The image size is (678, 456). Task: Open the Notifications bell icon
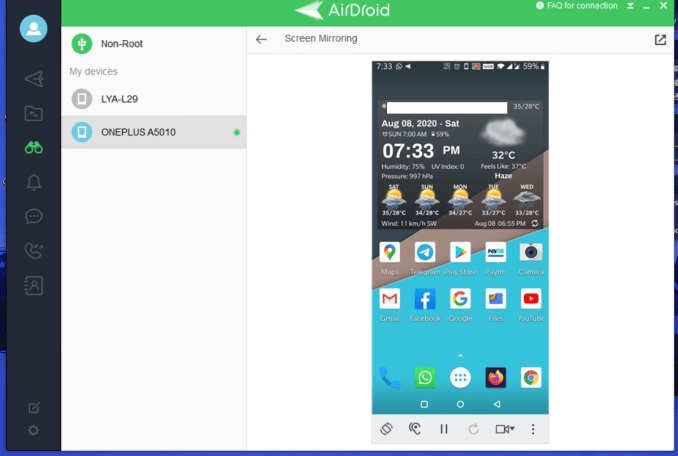[x=34, y=181]
